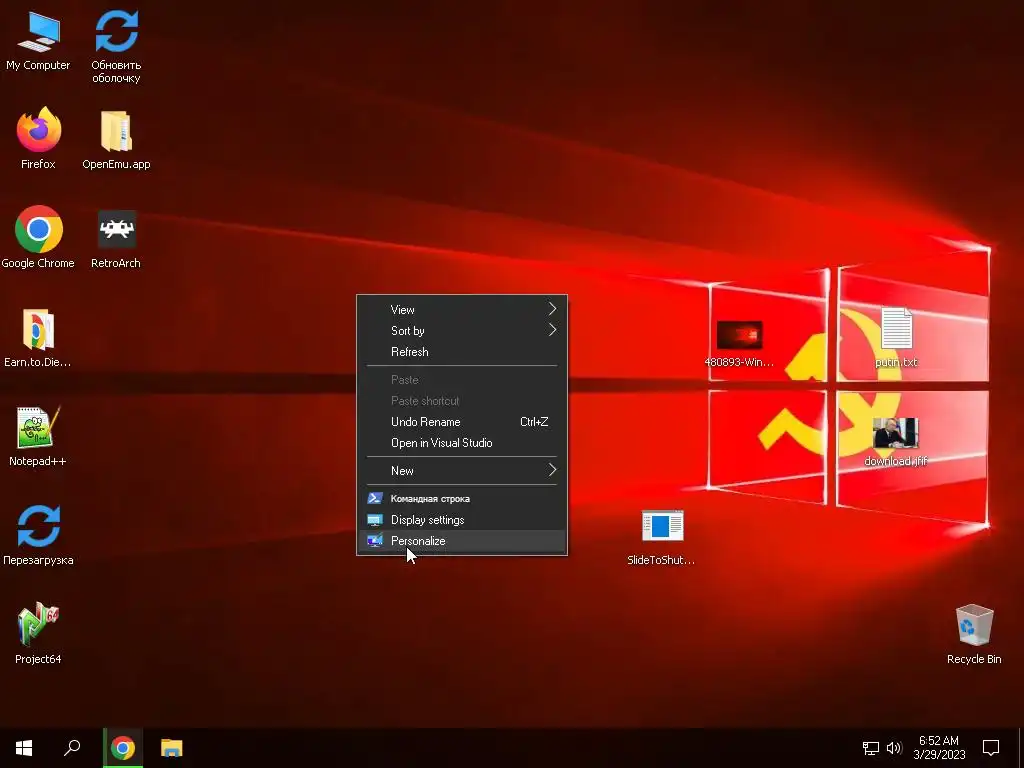The image size is (1024, 768).
Task: Select the My Computer desktop icon
Action: [x=38, y=41]
